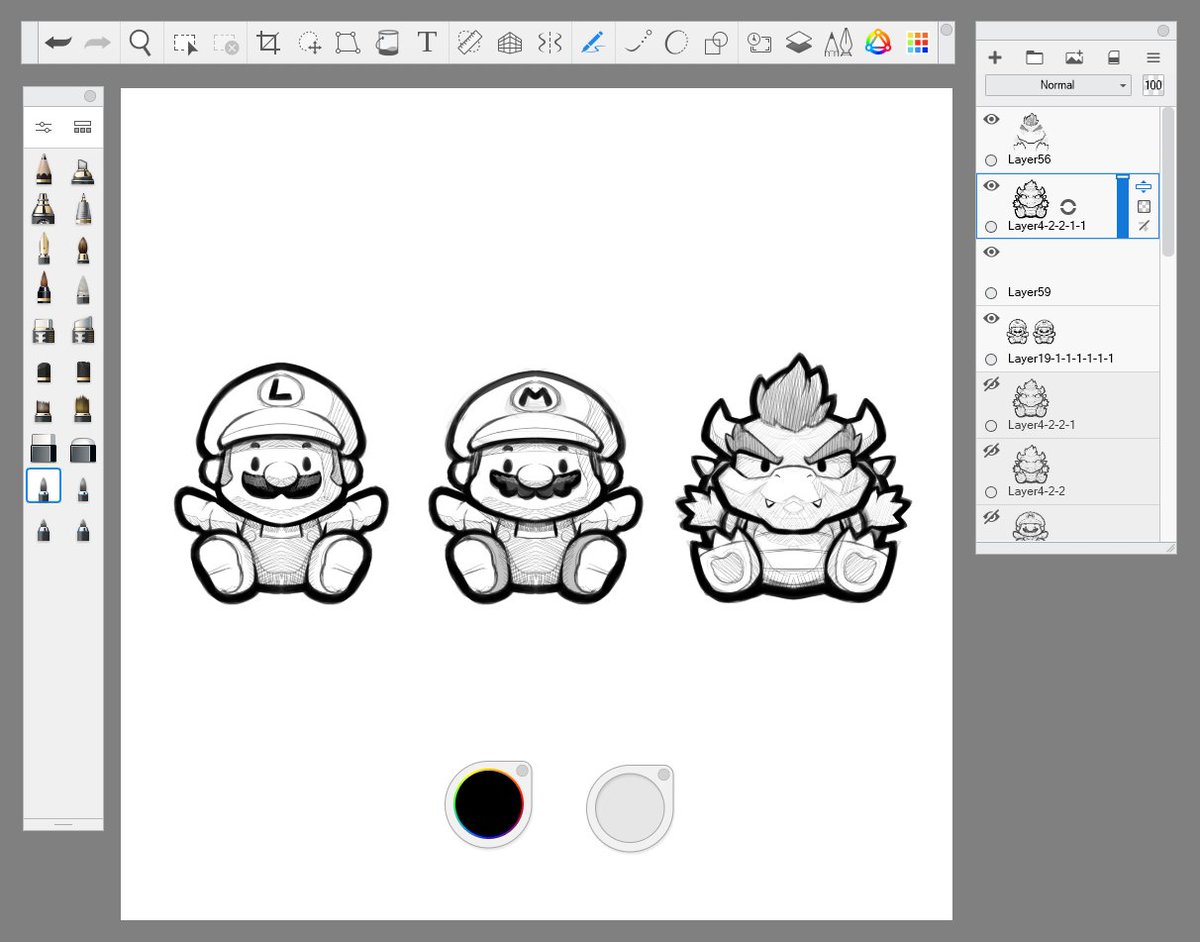Select the Pencil brush
Image resolution: width=1200 pixels, height=942 pixels.
pyautogui.click(x=43, y=170)
